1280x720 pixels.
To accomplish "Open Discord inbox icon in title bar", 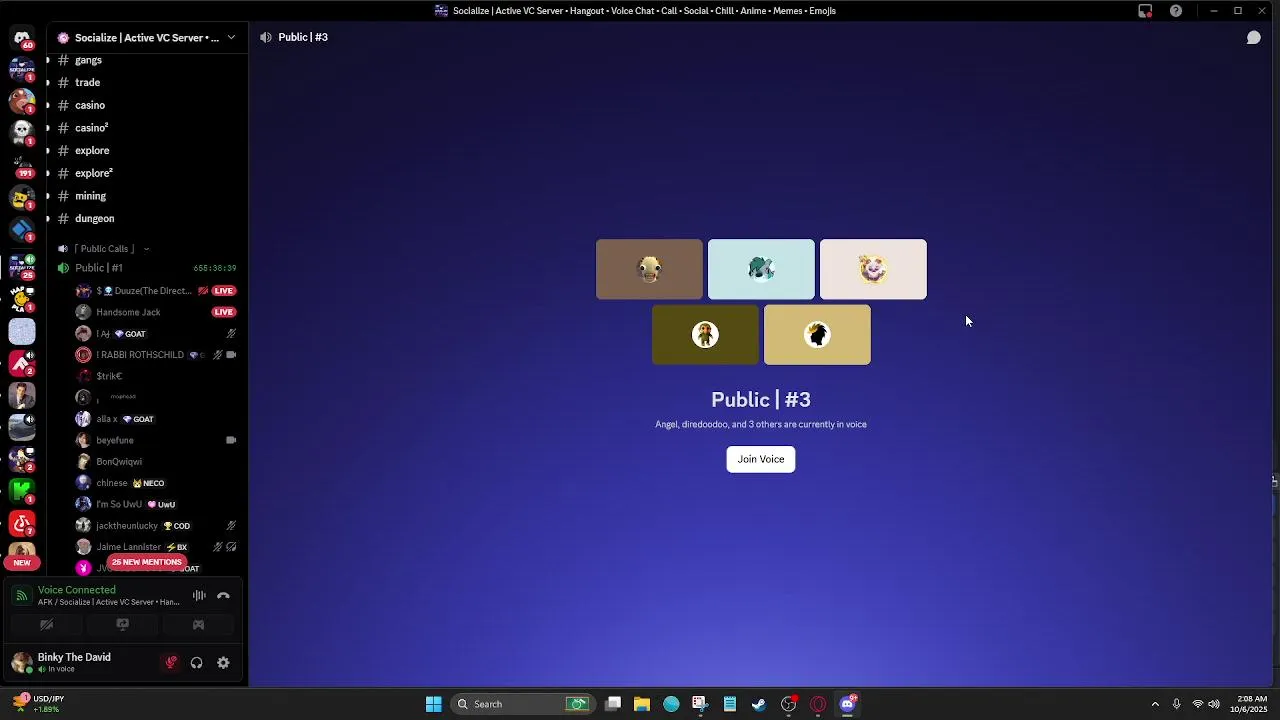I will [x=1145, y=11].
